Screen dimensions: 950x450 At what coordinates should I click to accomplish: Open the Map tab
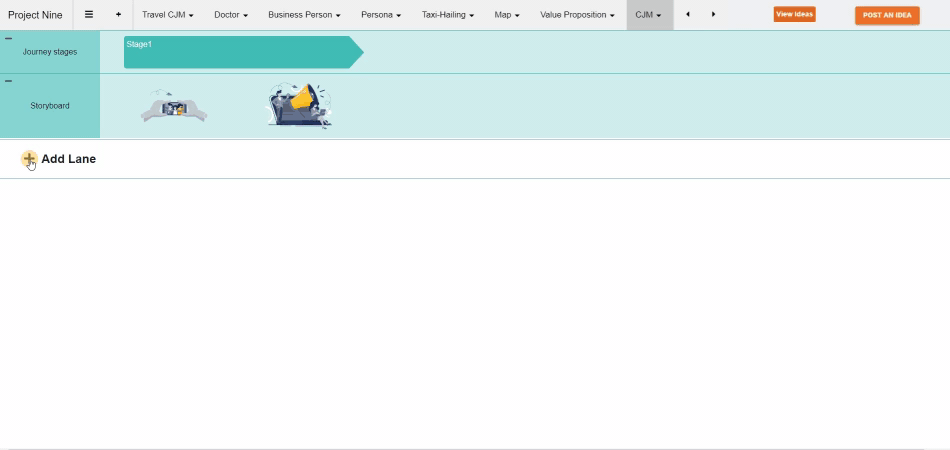tap(506, 15)
